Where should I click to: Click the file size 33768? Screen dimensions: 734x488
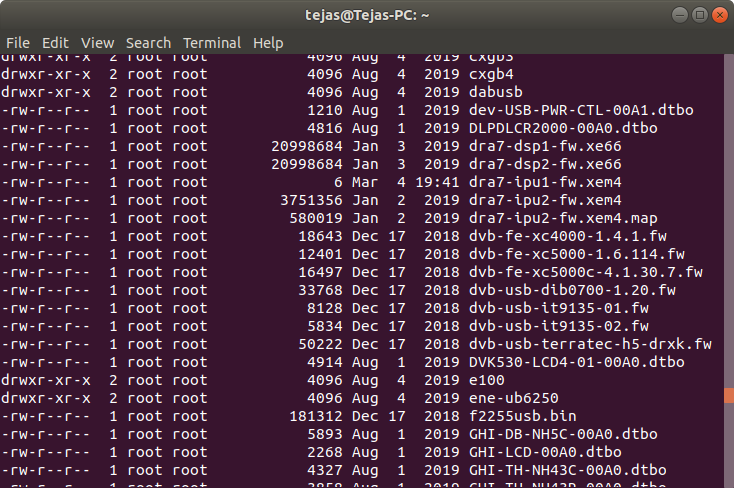[320, 290]
